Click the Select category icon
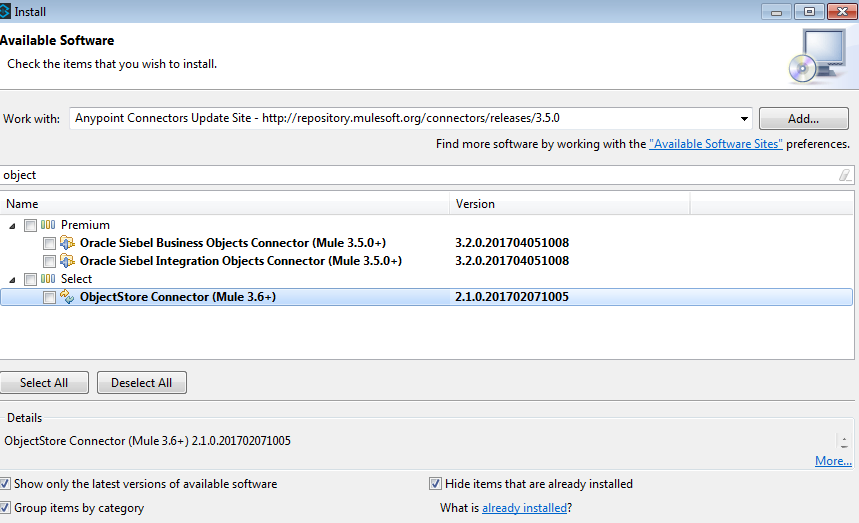This screenshot has height=523, width=859. click(x=48, y=279)
